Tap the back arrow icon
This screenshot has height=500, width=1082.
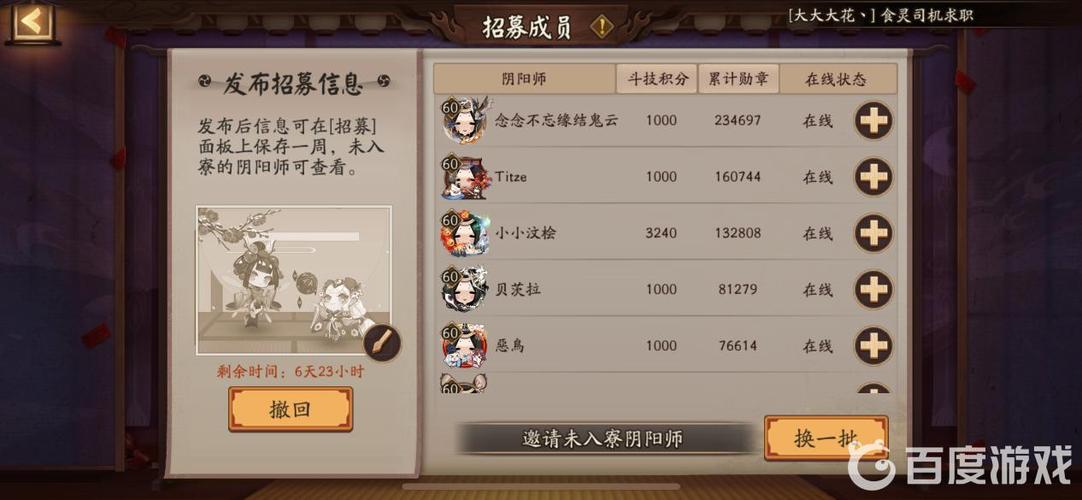coord(32,21)
